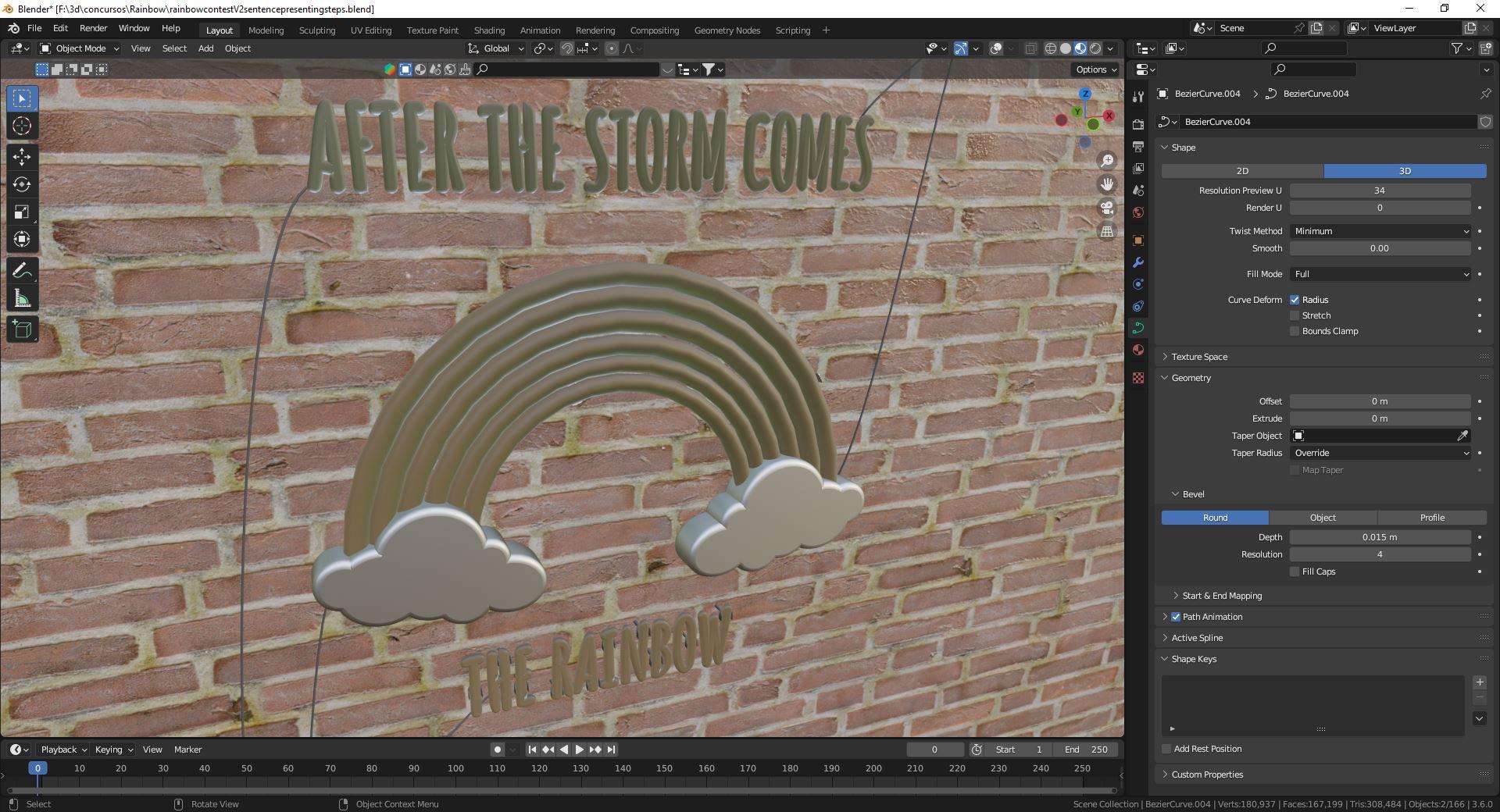
Task: Open the Tool properties tab
Action: pyautogui.click(x=1138, y=97)
